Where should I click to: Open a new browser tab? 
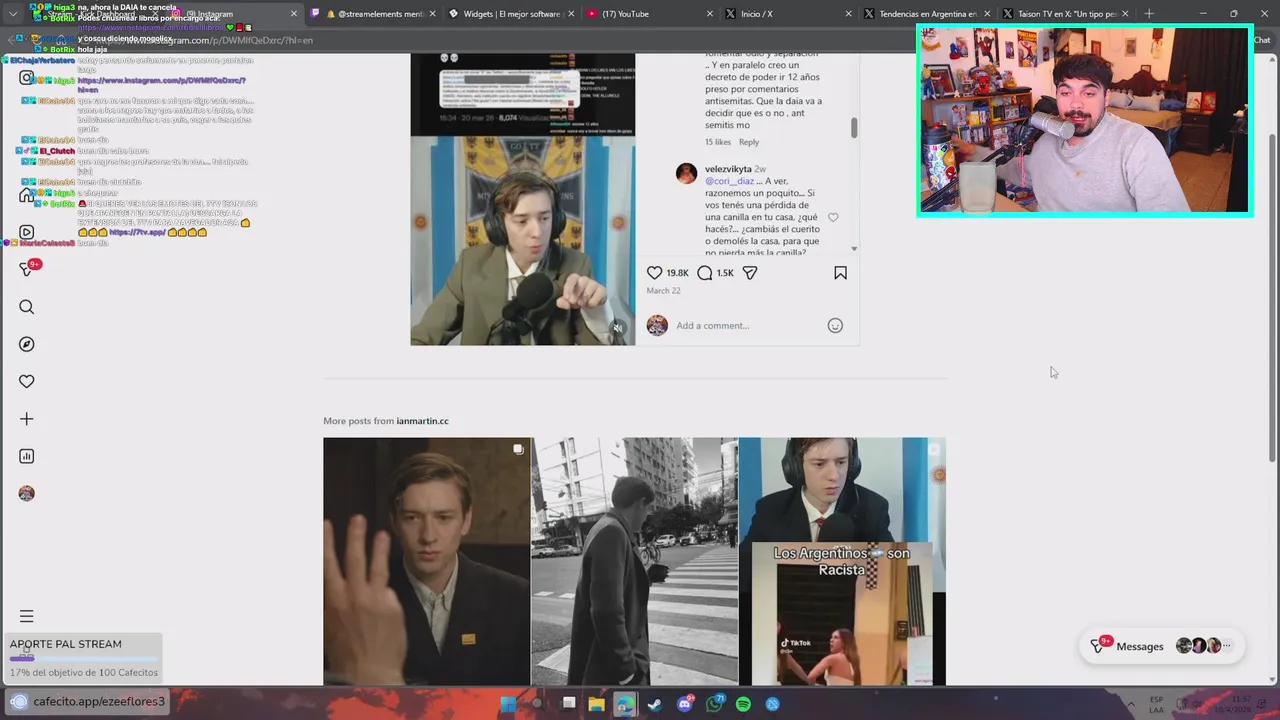[1149, 14]
